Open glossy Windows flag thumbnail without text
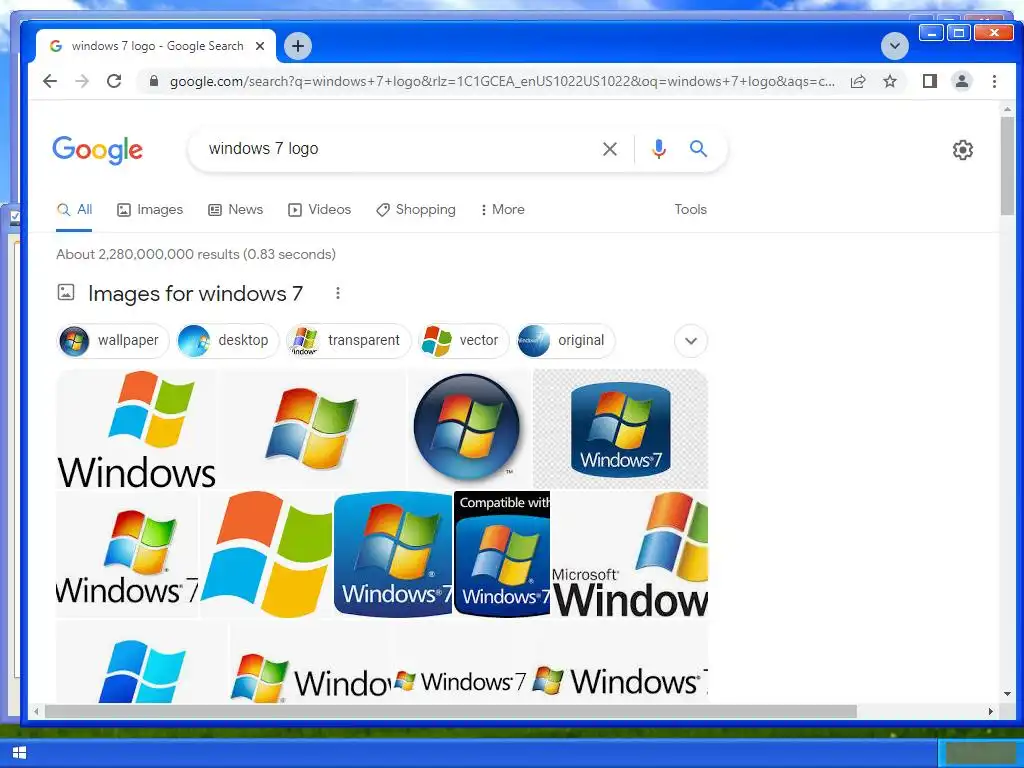The image size is (1024, 768). pos(312,429)
